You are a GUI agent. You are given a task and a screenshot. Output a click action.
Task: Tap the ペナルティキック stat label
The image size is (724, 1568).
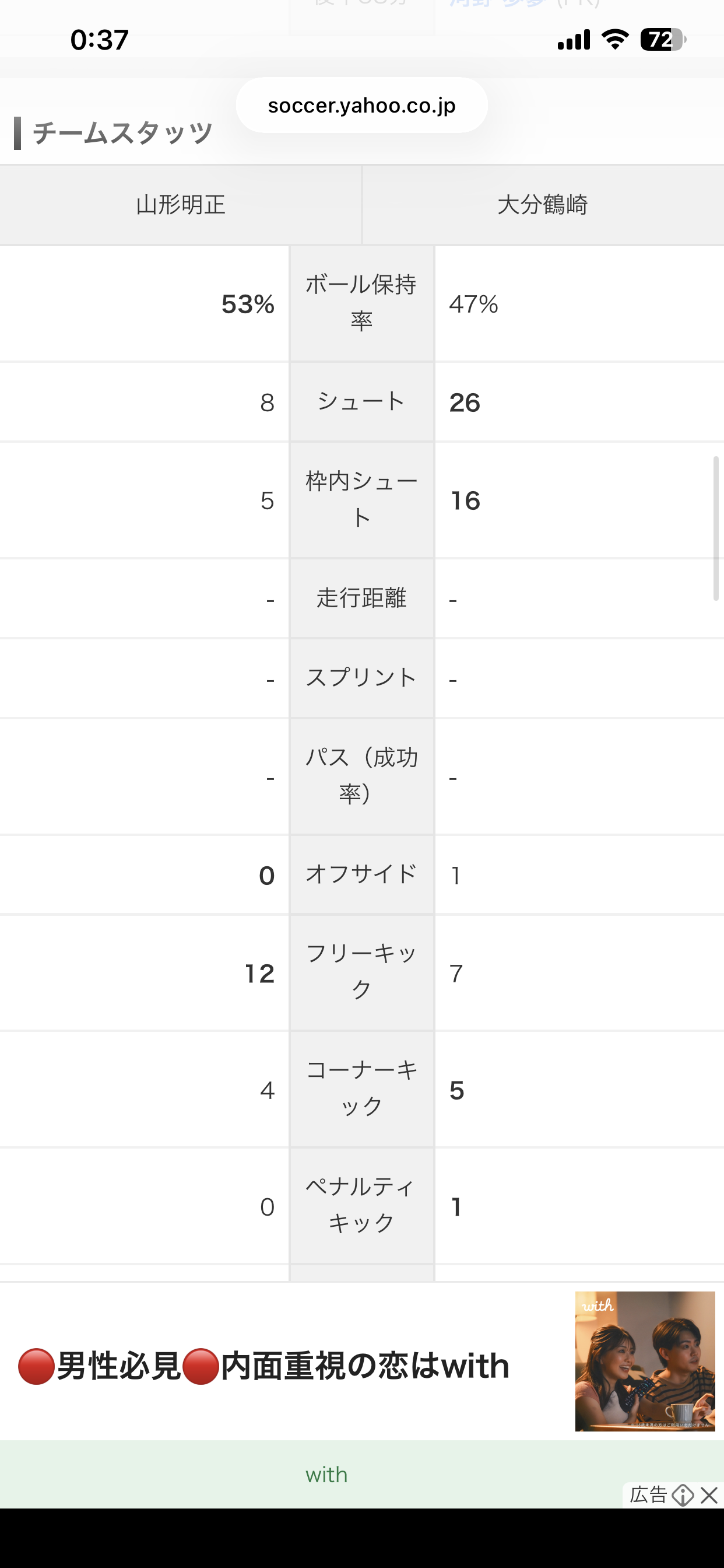(361, 1205)
